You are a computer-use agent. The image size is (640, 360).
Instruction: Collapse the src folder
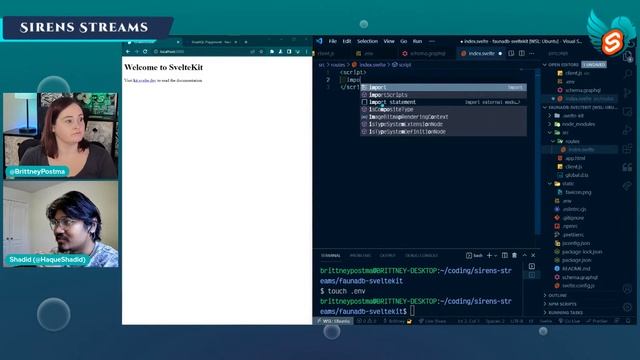(x=550, y=133)
